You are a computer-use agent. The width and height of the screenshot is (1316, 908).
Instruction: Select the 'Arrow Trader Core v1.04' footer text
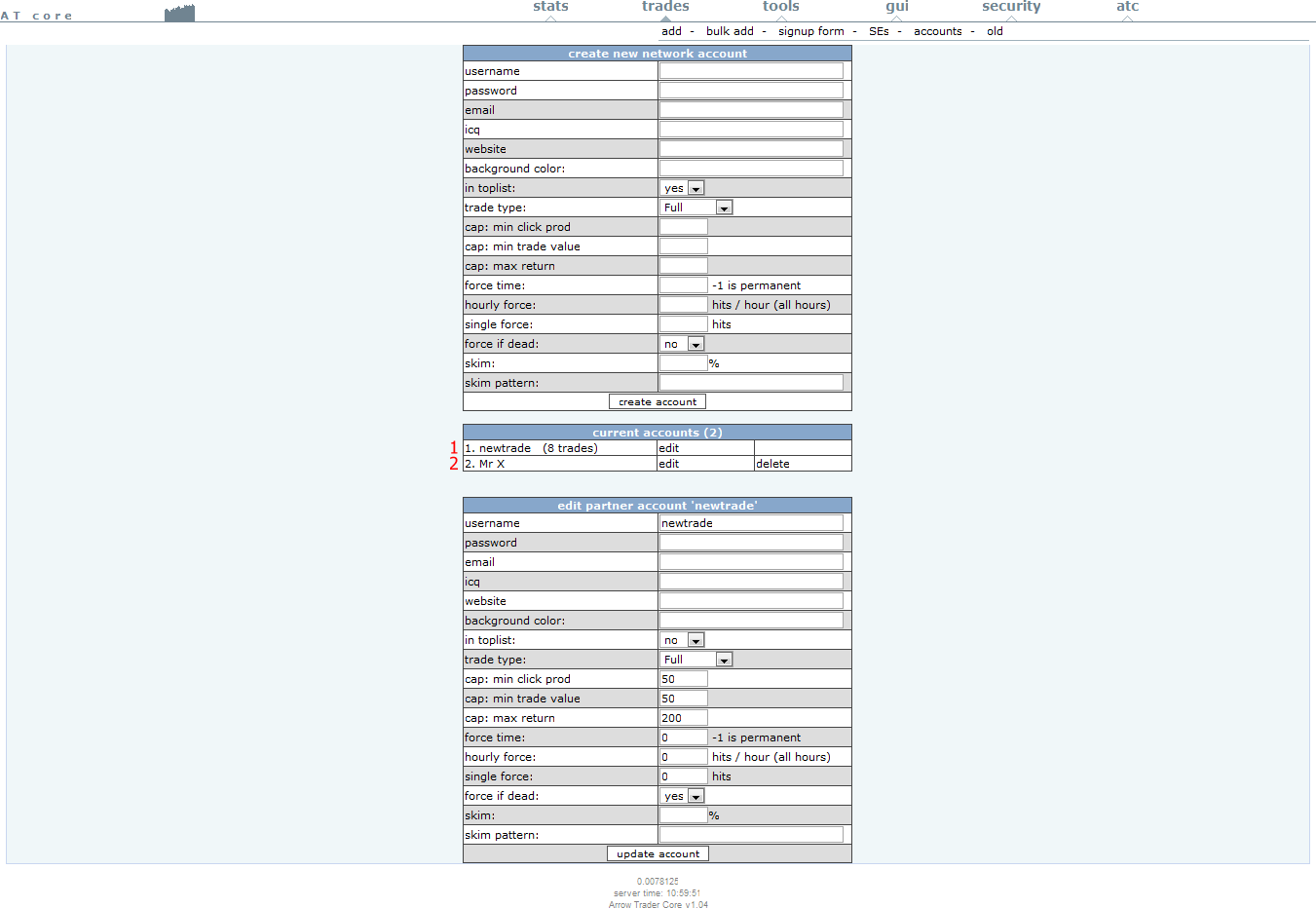point(658,905)
